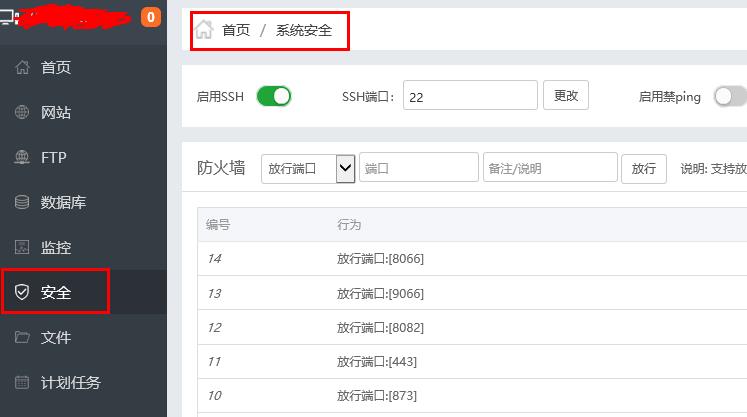
Task: Enable the 启用禁ping switch
Action: point(730,96)
